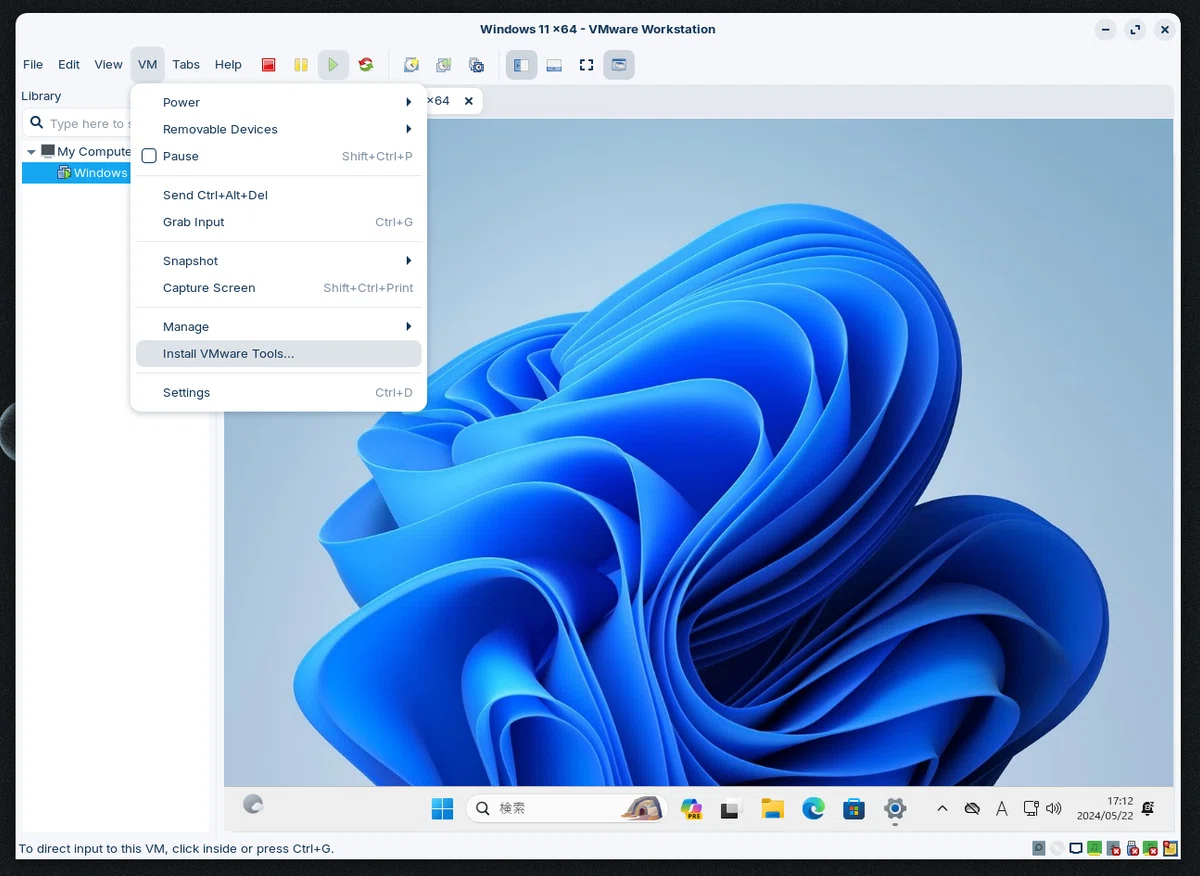
Task: Select Capture Screen menu entry
Action: point(278,288)
